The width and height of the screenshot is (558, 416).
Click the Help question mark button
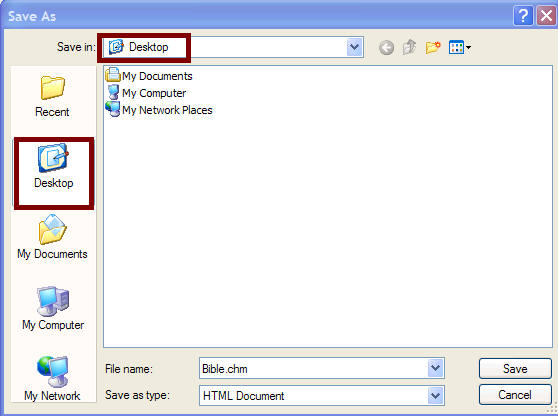(x=523, y=16)
